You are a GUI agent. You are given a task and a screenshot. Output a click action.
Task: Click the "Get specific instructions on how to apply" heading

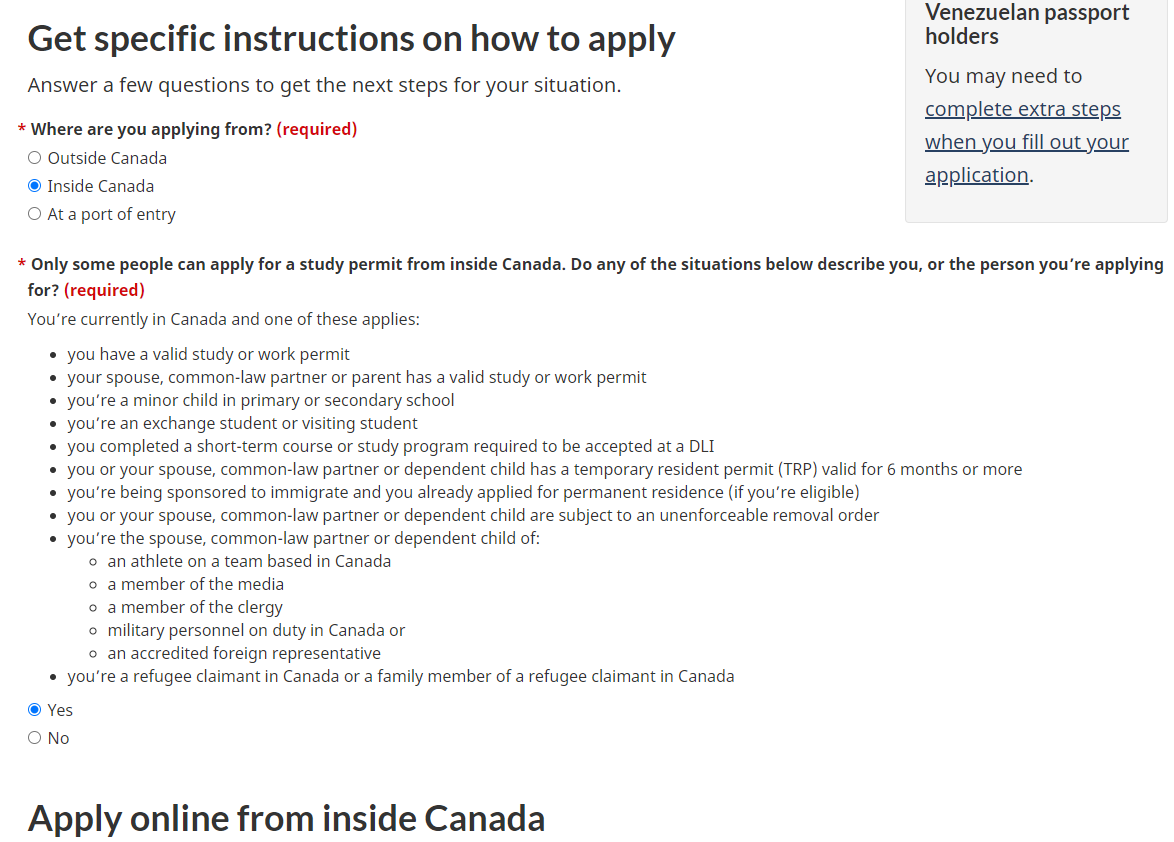point(351,39)
